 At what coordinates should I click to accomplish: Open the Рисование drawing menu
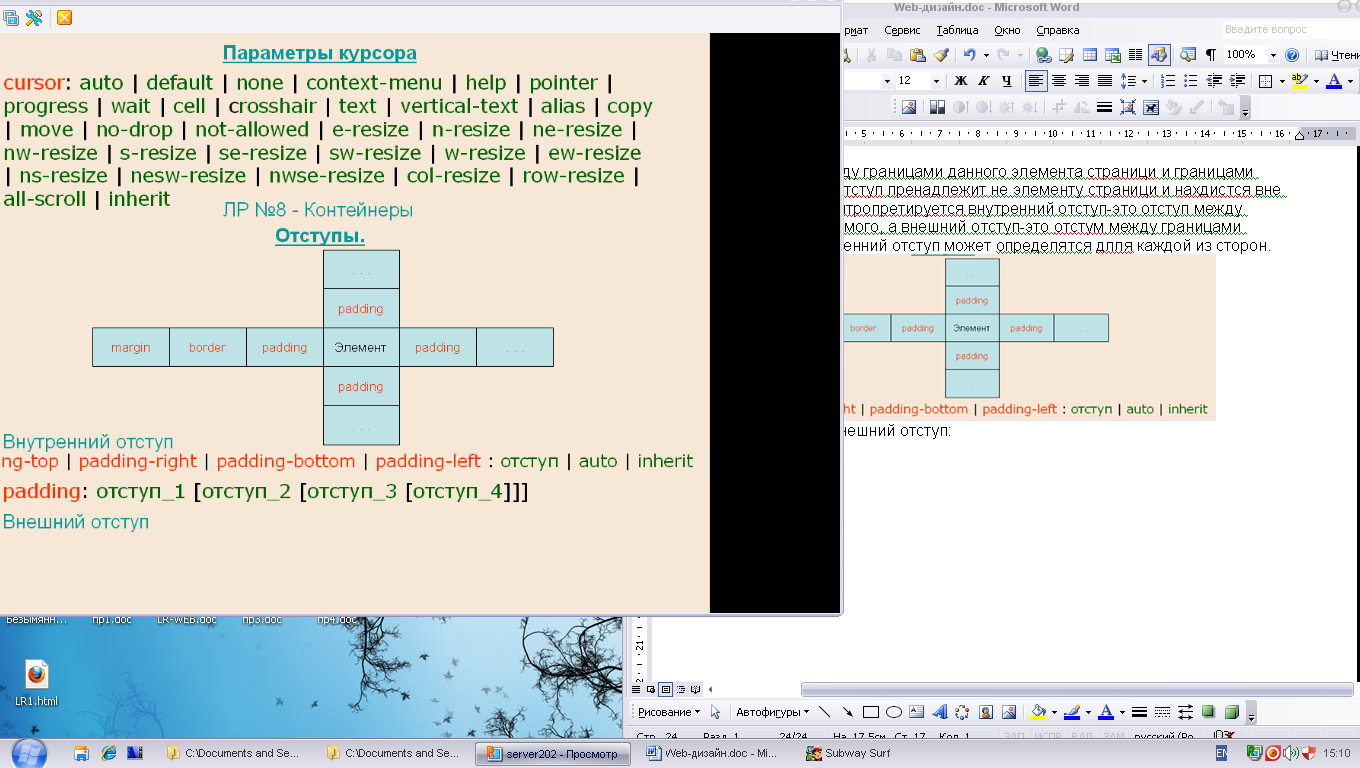(669, 712)
